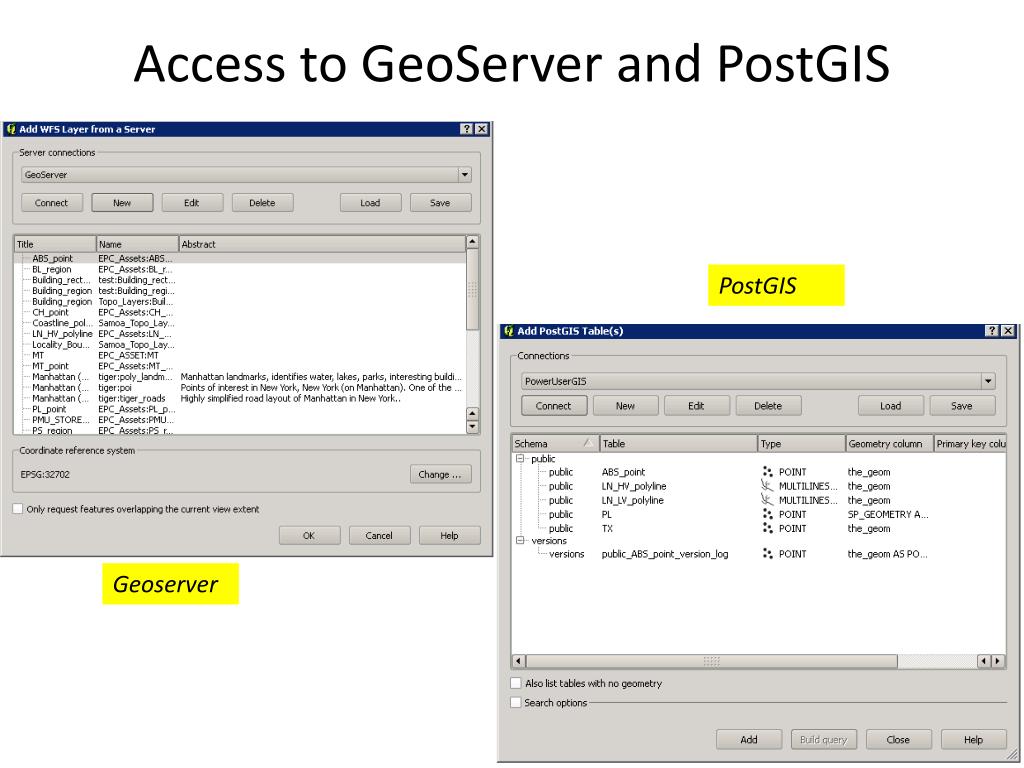Click the Type column header in the PostGIS dialog

[801, 443]
